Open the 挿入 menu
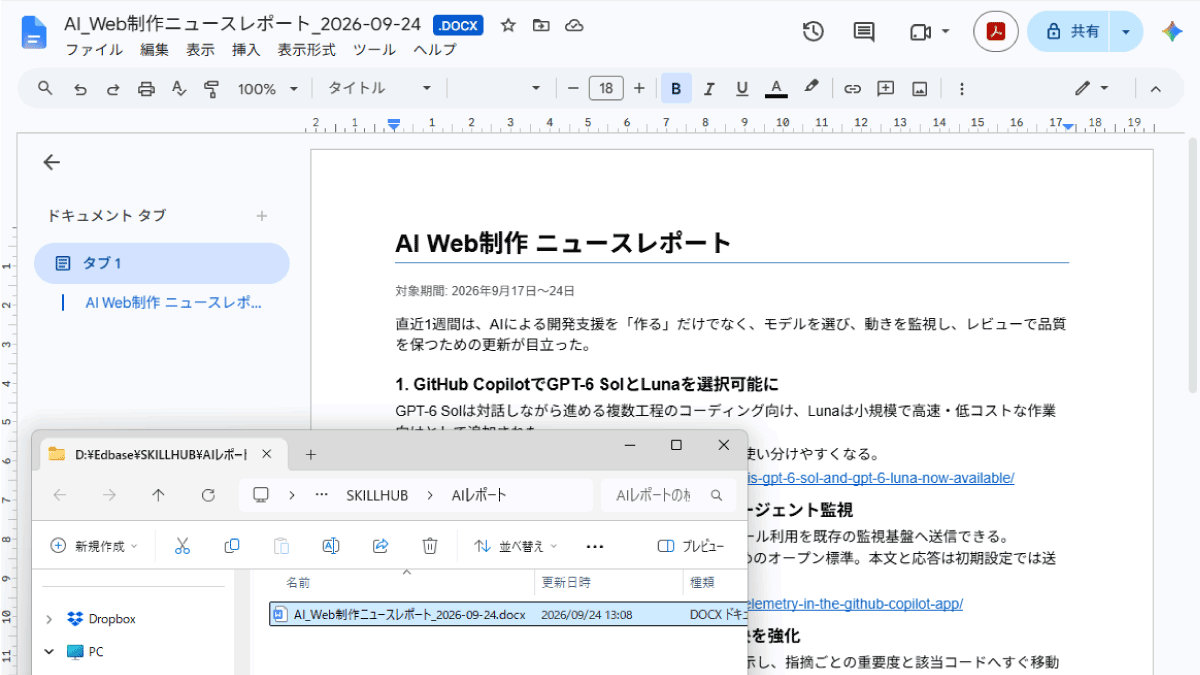The height and width of the screenshot is (675, 1200). [x=246, y=50]
